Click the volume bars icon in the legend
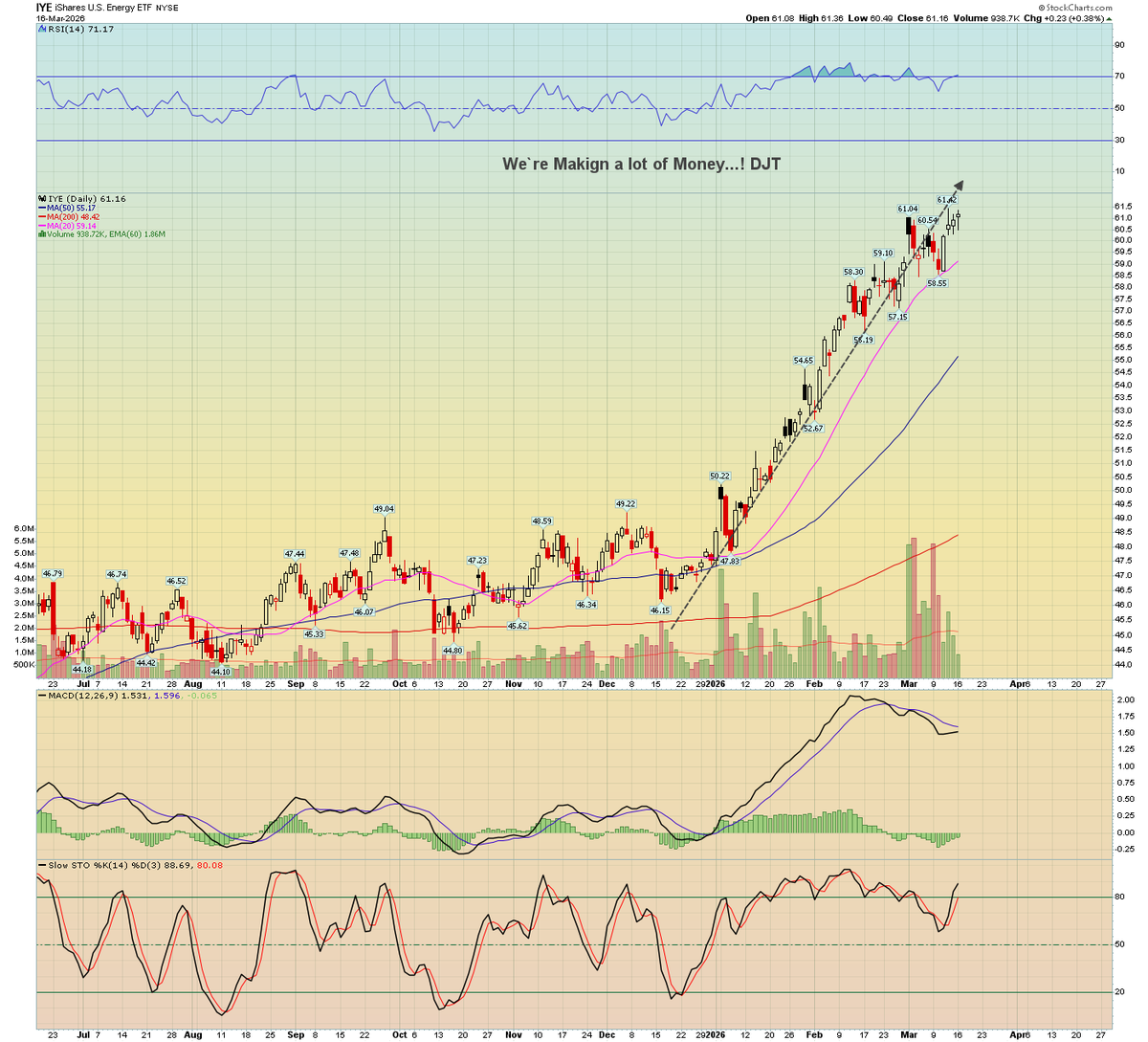Viewport: 1148px width, 1042px height. tap(42, 234)
